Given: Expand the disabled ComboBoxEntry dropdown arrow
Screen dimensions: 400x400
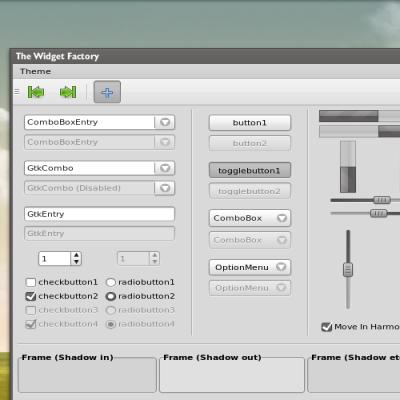Looking at the screenshot, I should tap(165, 142).
